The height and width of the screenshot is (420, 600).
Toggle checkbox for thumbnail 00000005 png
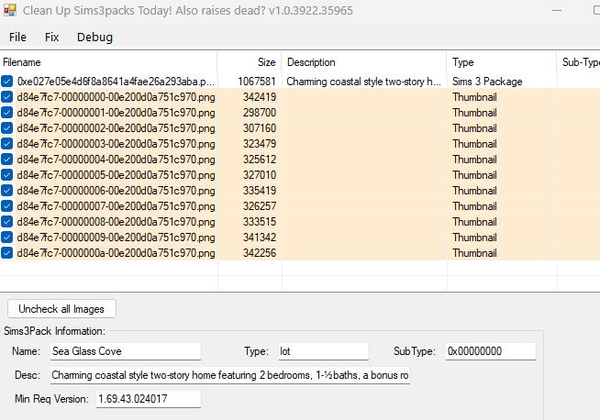tap(8, 175)
